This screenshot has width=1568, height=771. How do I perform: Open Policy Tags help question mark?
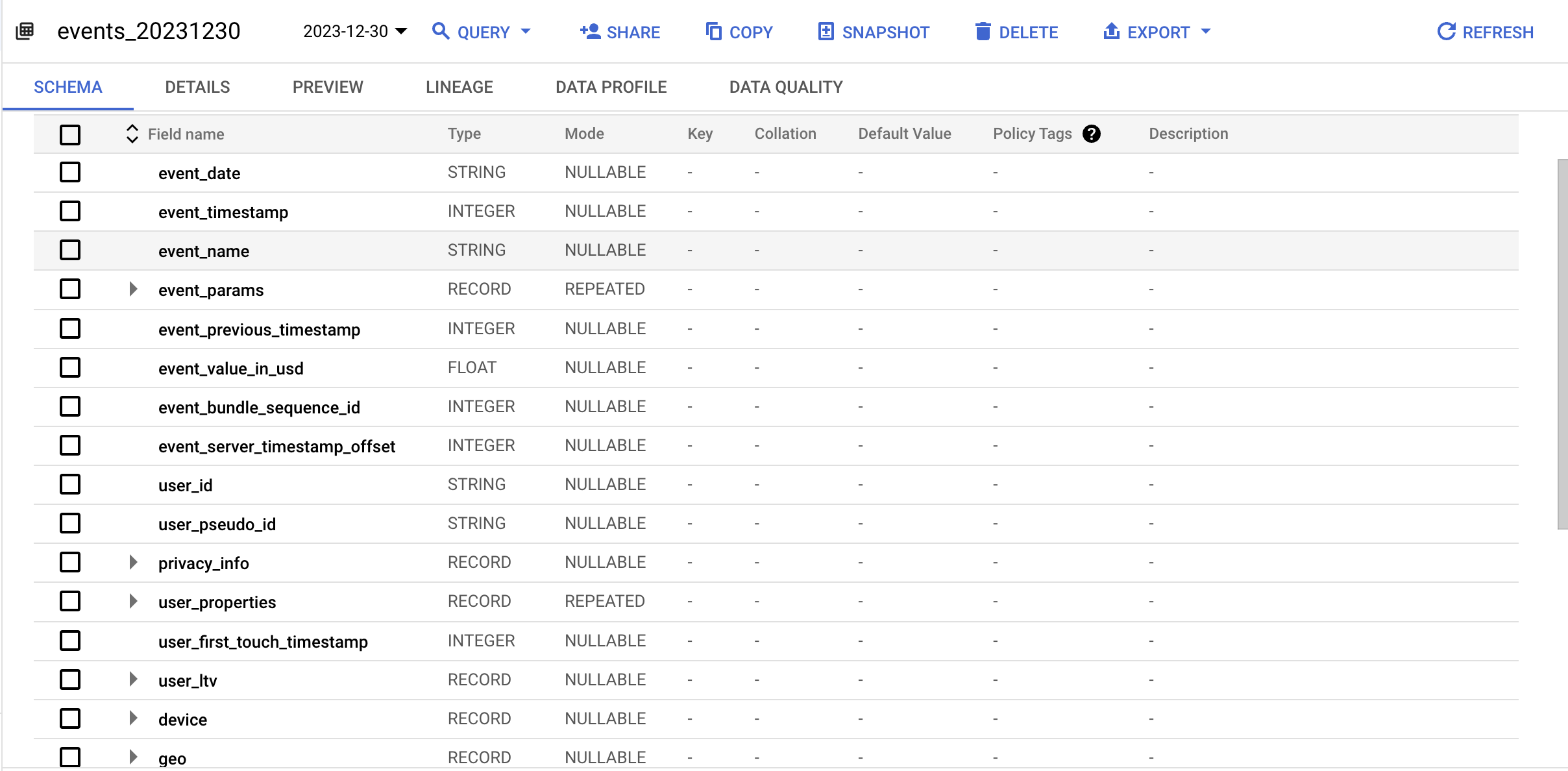(1092, 134)
